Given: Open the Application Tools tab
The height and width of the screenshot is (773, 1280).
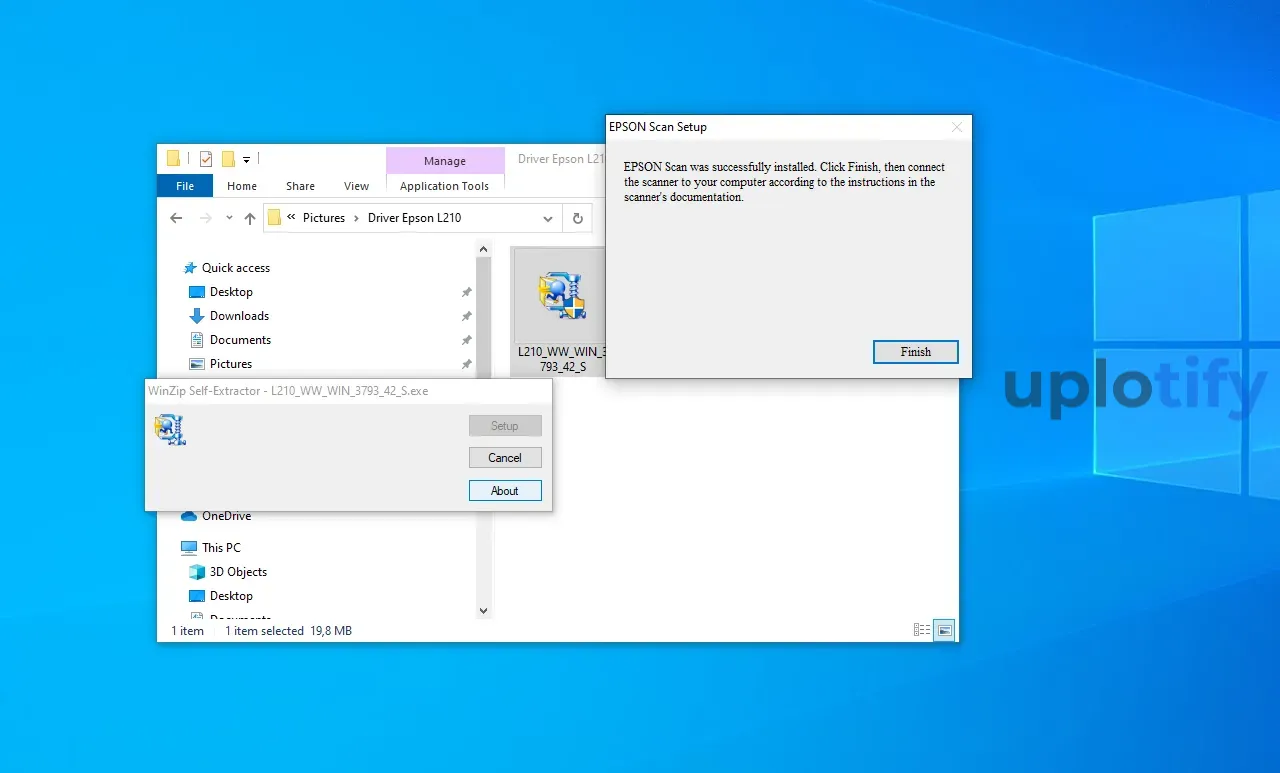Looking at the screenshot, I should tap(445, 186).
